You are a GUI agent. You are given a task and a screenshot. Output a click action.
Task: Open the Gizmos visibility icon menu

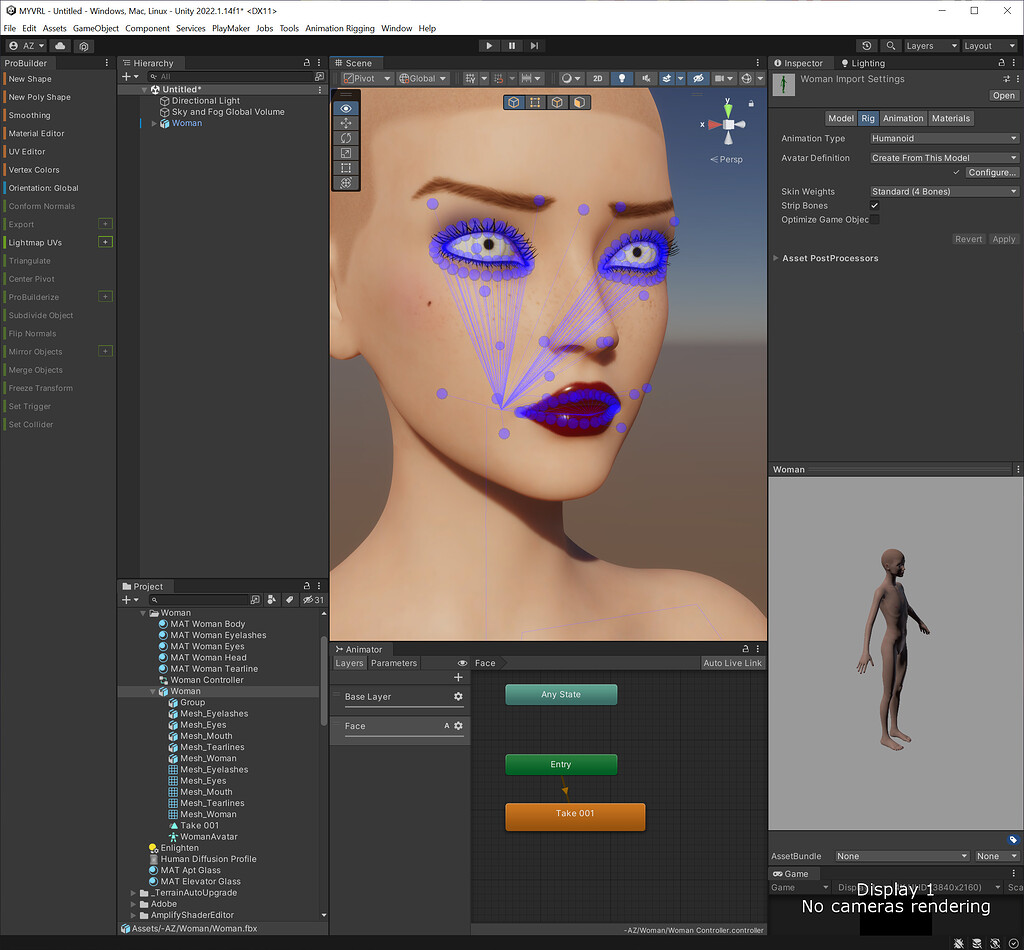(x=746, y=78)
